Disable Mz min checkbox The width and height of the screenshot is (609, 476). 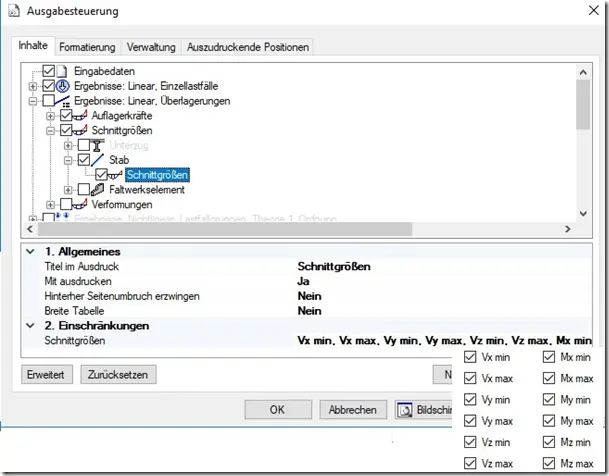coord(549,442)
